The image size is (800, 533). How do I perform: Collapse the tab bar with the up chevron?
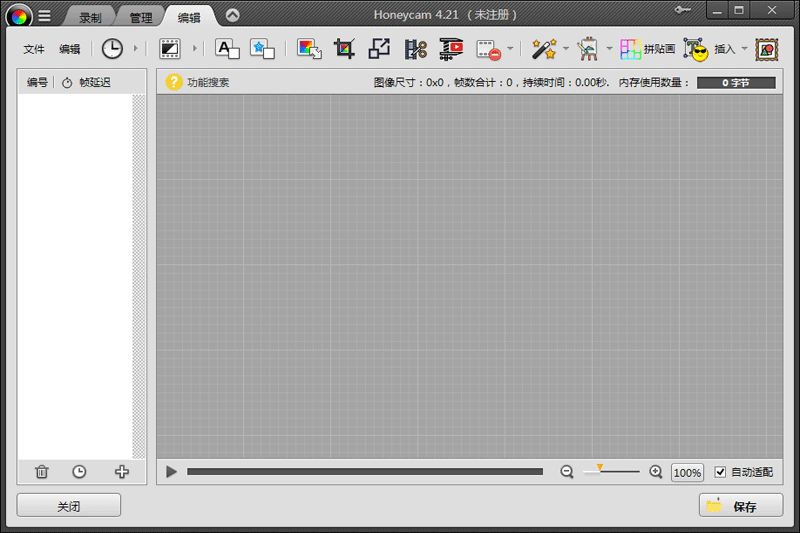232,15
